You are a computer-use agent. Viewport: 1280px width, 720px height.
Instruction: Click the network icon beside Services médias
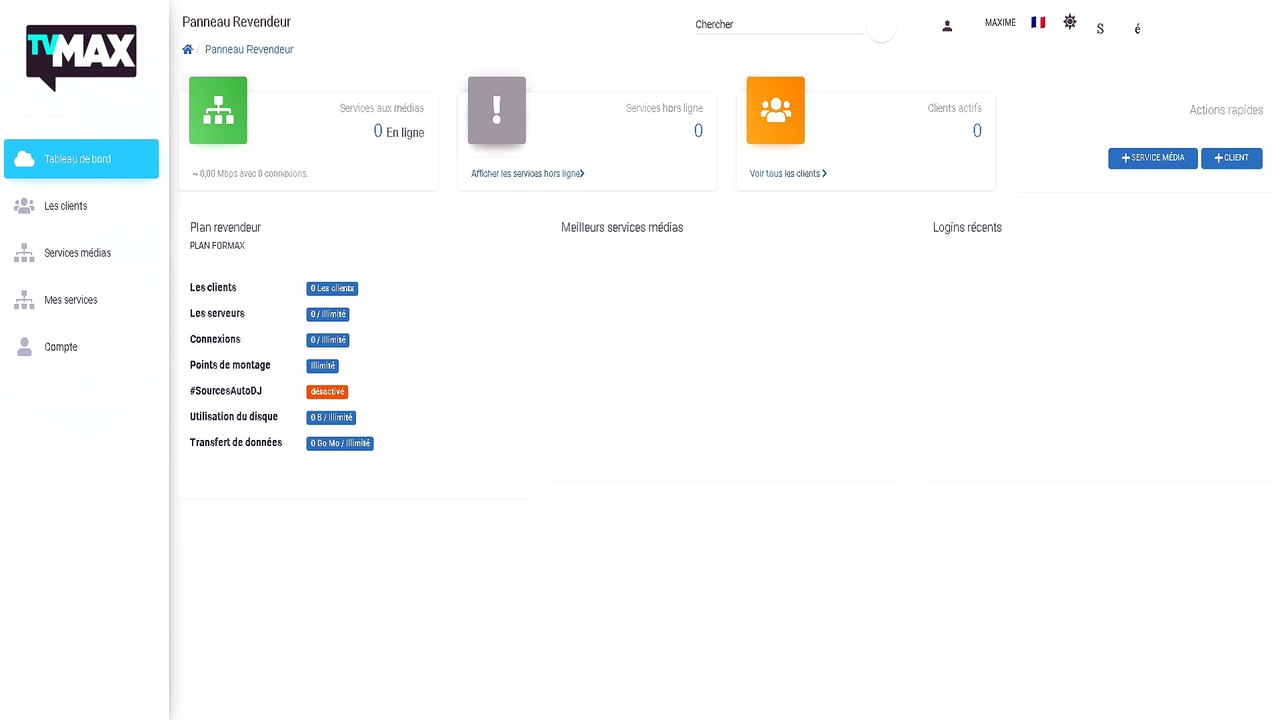coord(24,253)
